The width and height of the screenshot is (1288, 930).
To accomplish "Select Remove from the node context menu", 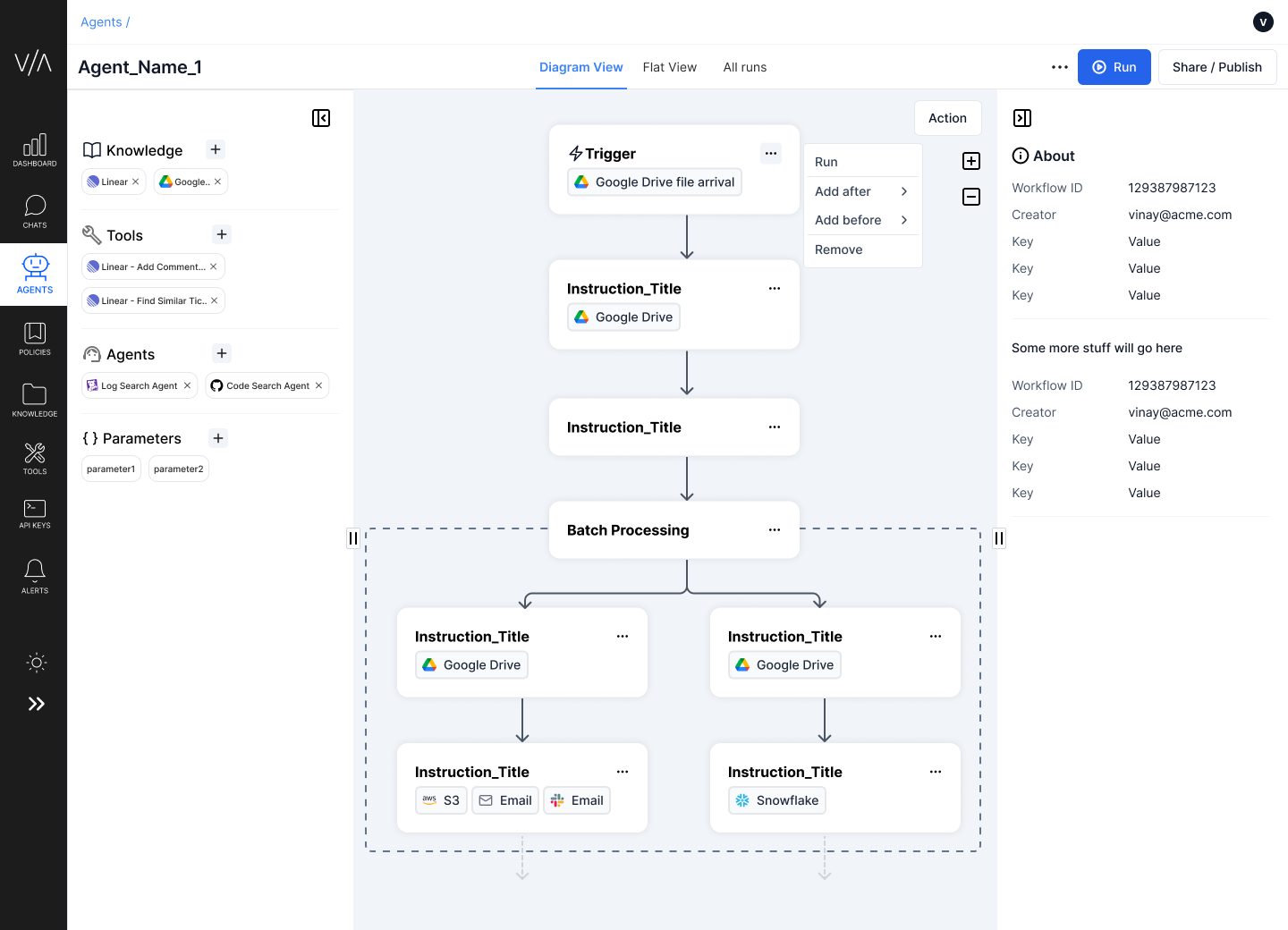I will click(x=838, y=249).
